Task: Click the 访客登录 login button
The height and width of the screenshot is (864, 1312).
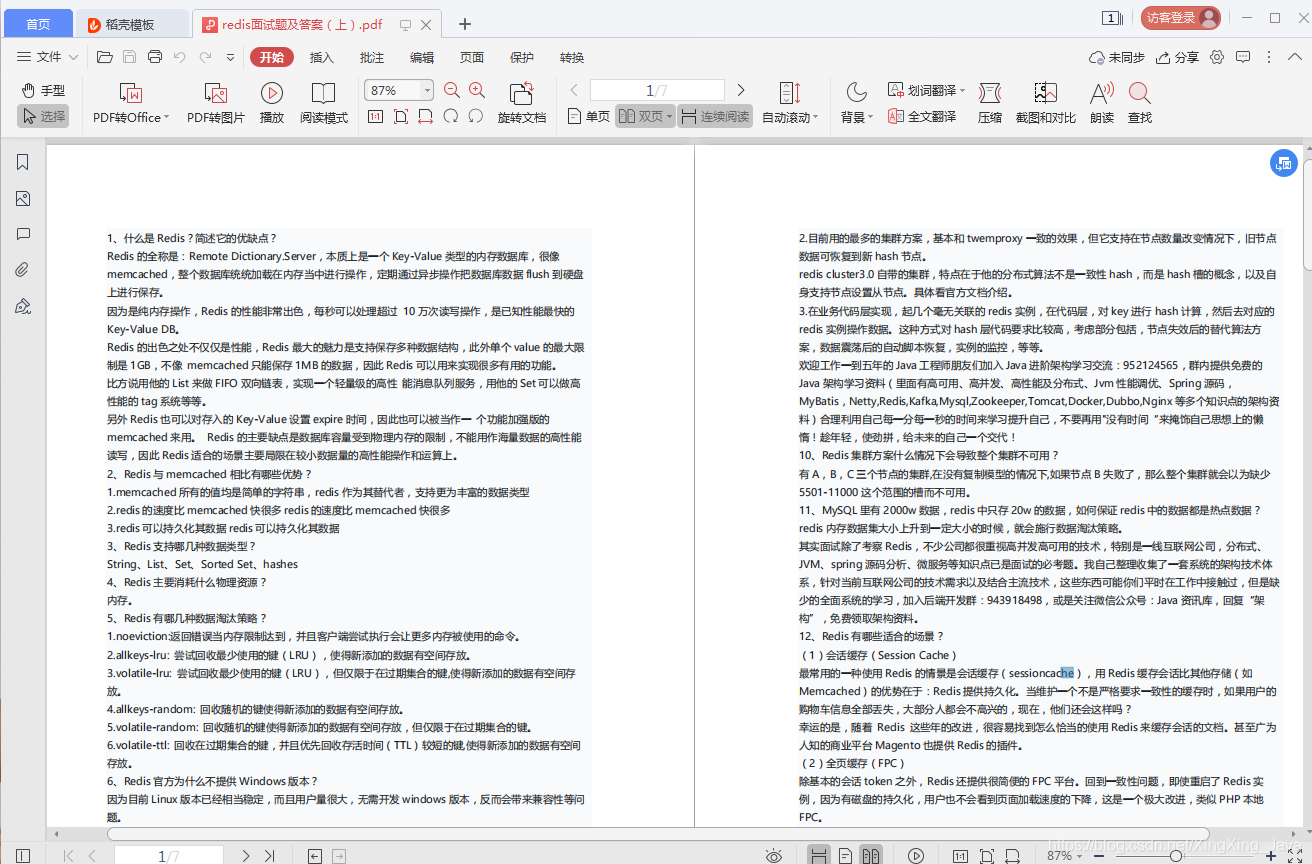Action: 1181,18
